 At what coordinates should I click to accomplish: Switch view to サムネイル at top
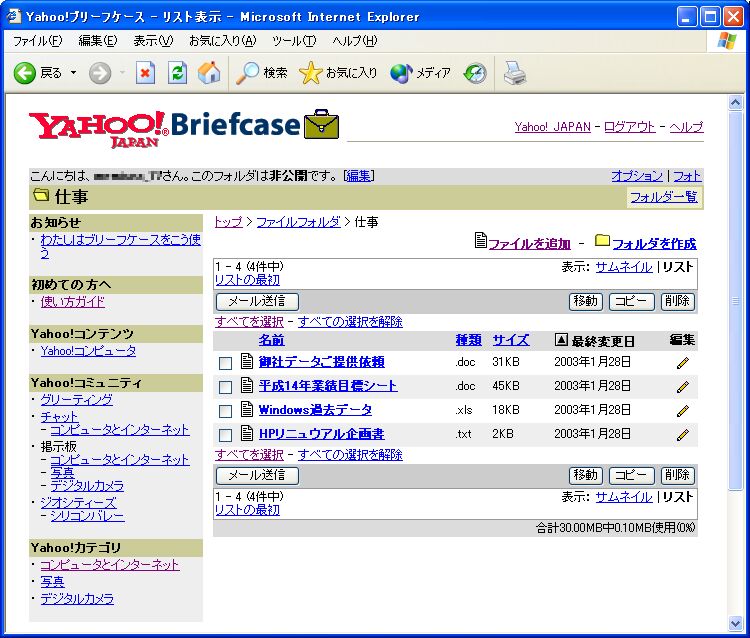pyautogui.click(x=623, y=267)
